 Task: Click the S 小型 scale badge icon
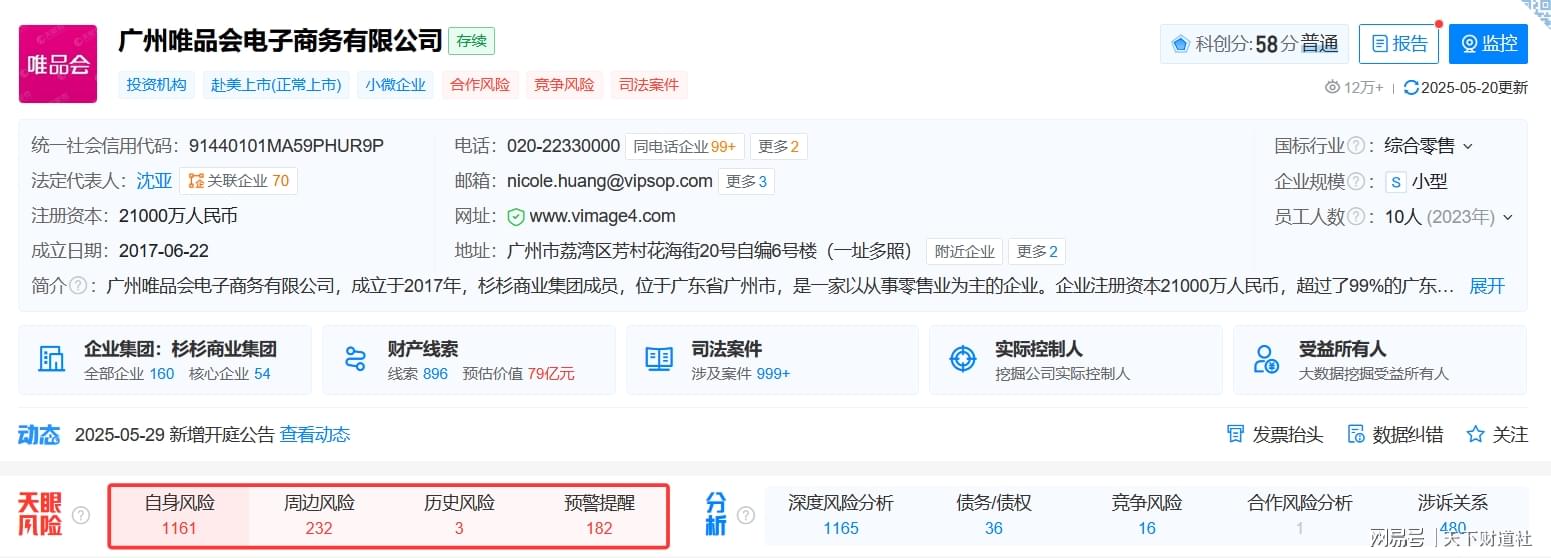pos(1395,182)
